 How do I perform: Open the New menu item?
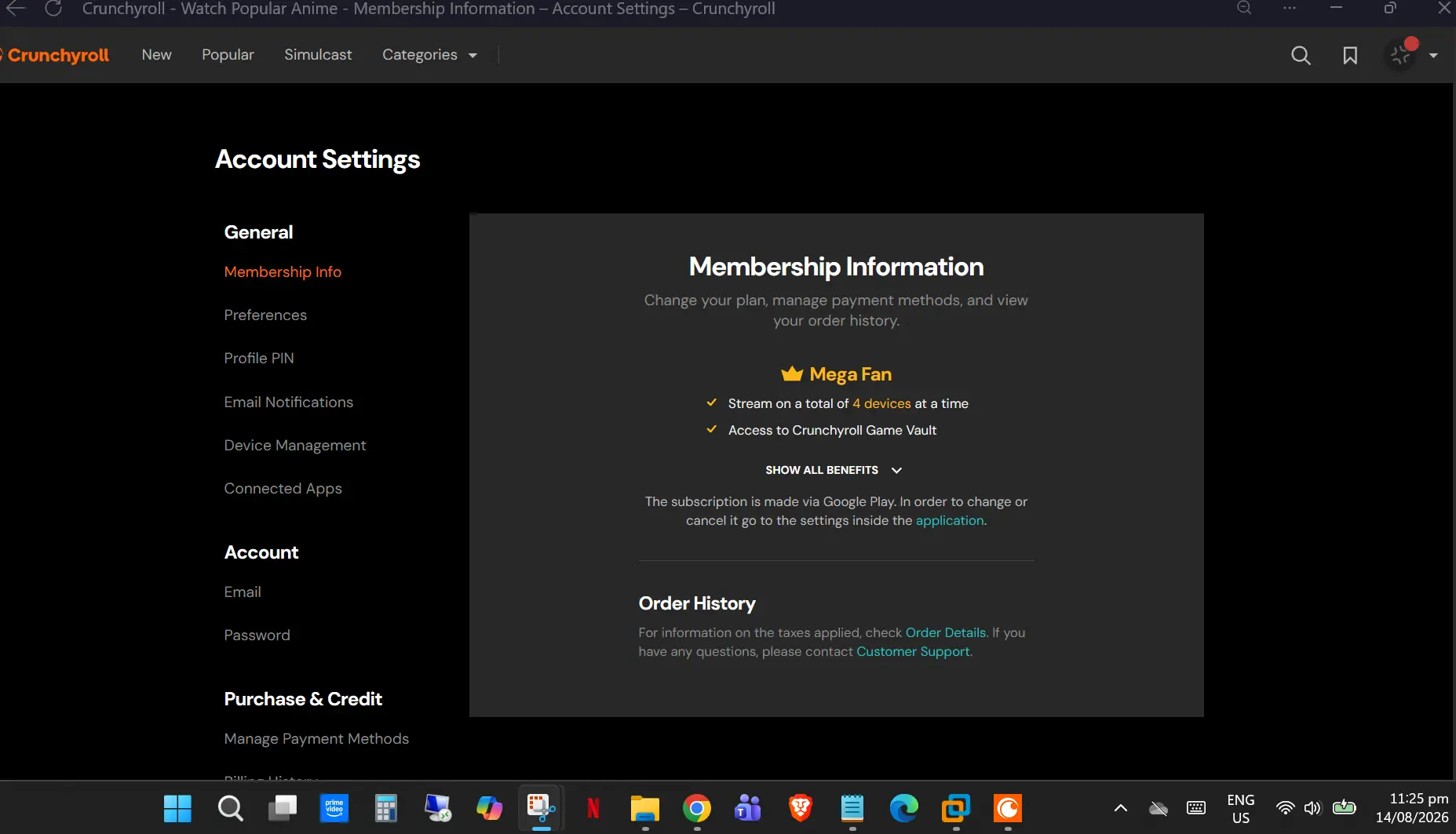[x=156, y=55]
